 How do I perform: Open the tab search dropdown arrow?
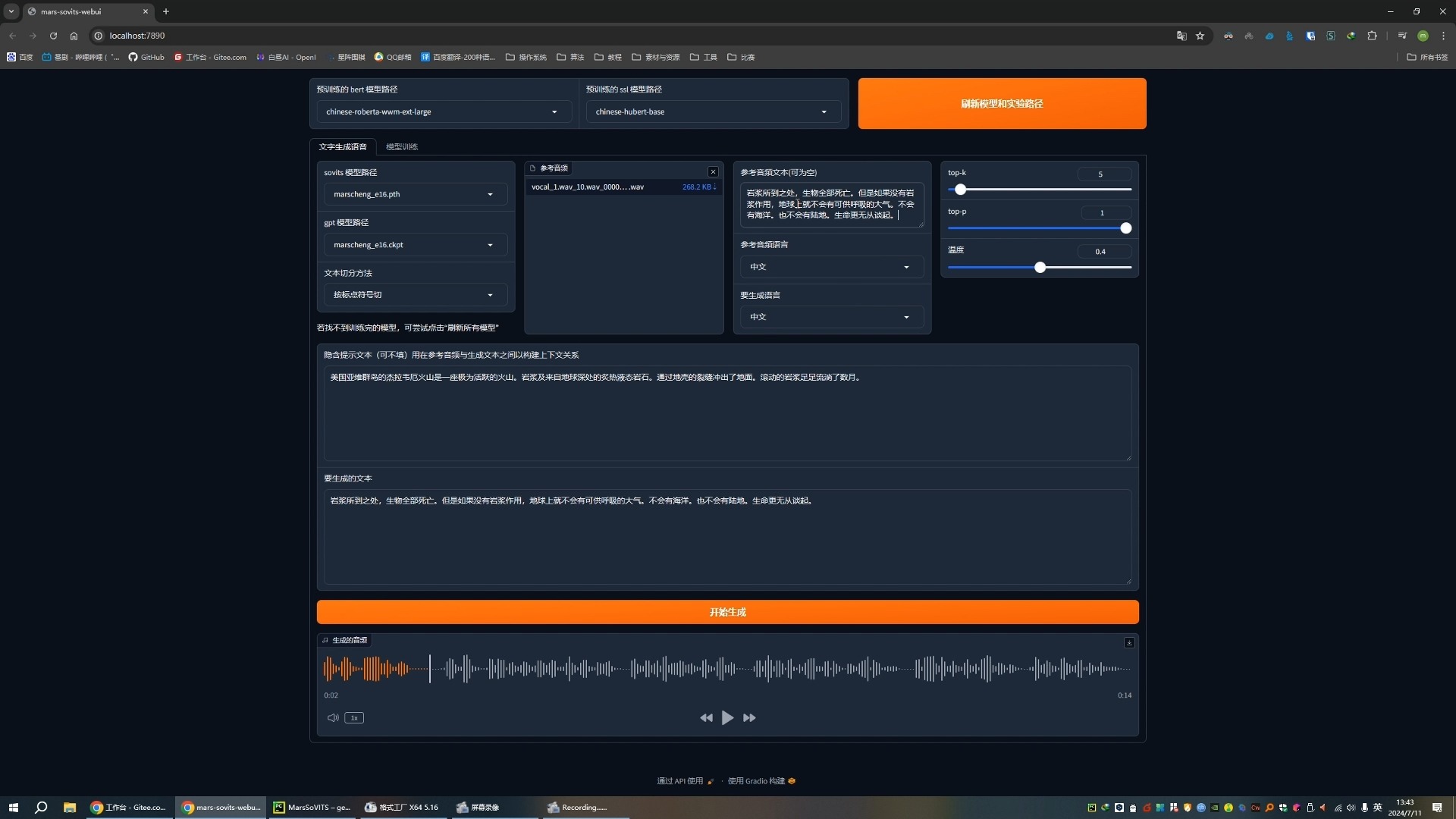pos(11,11)
